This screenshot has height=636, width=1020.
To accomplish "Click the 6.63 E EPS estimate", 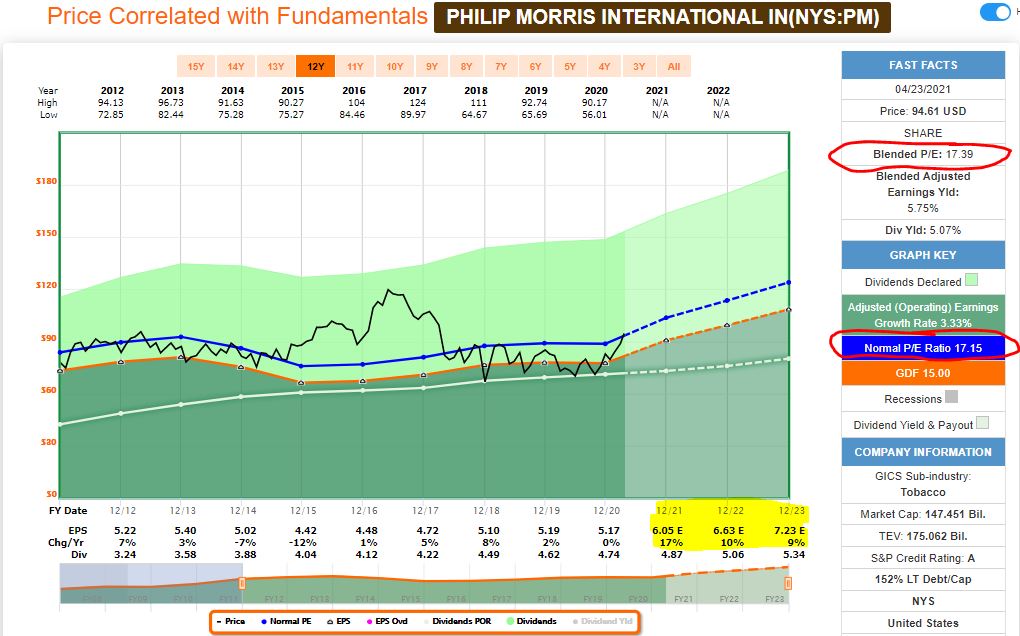I will 729,531.
